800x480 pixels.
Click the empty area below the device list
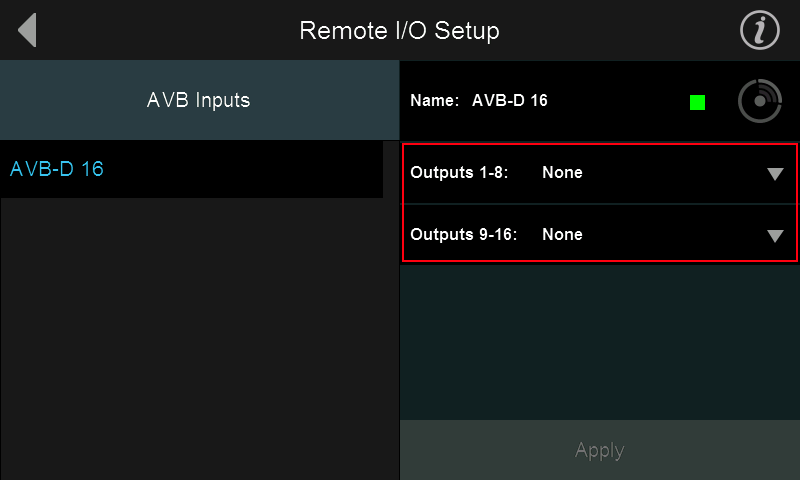click(199, 339)
